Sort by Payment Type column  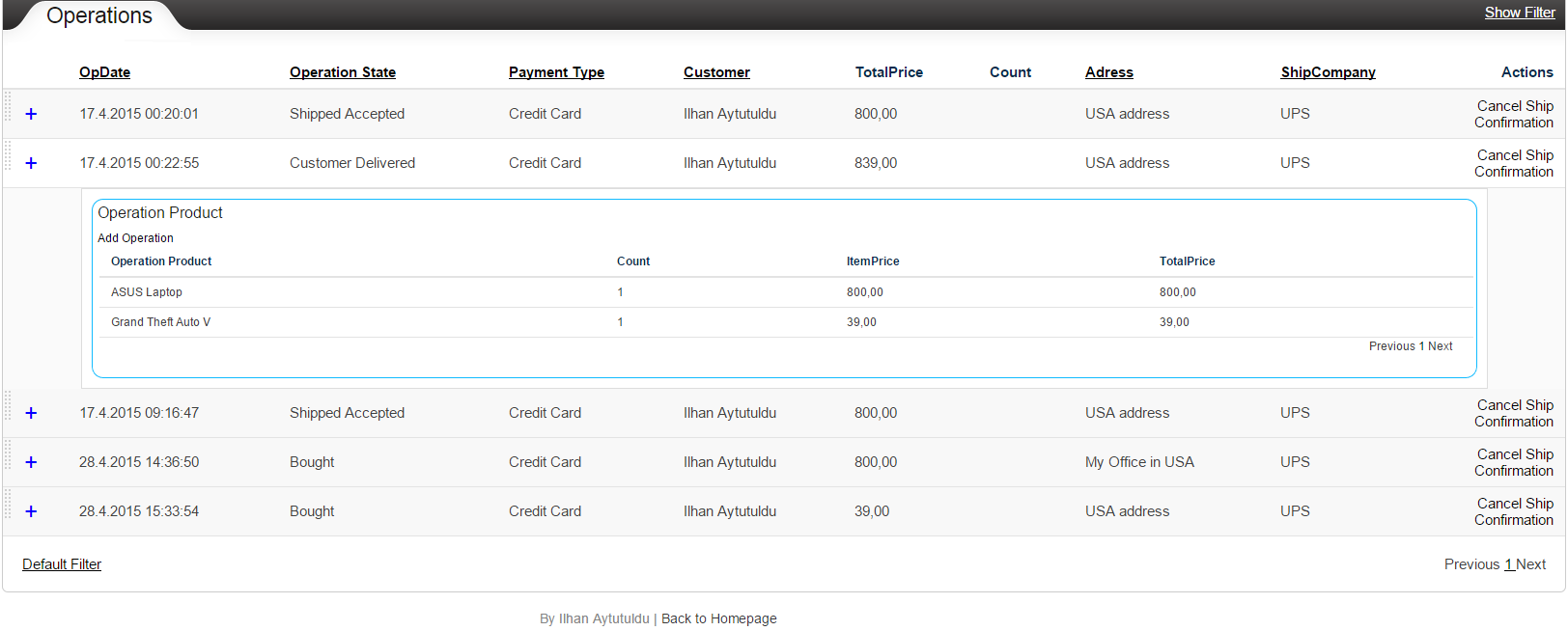556,72
